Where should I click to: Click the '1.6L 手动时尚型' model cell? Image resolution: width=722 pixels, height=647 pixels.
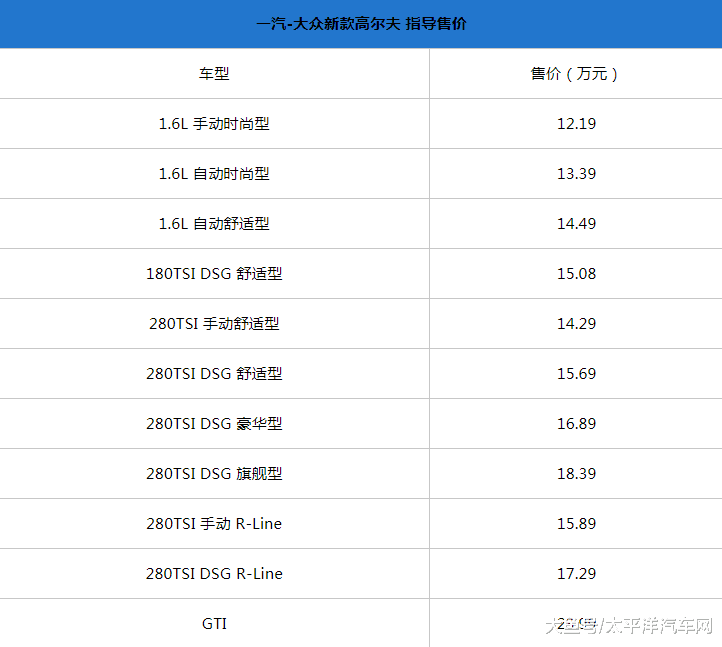pyautogui.click(x=214, y=123)
